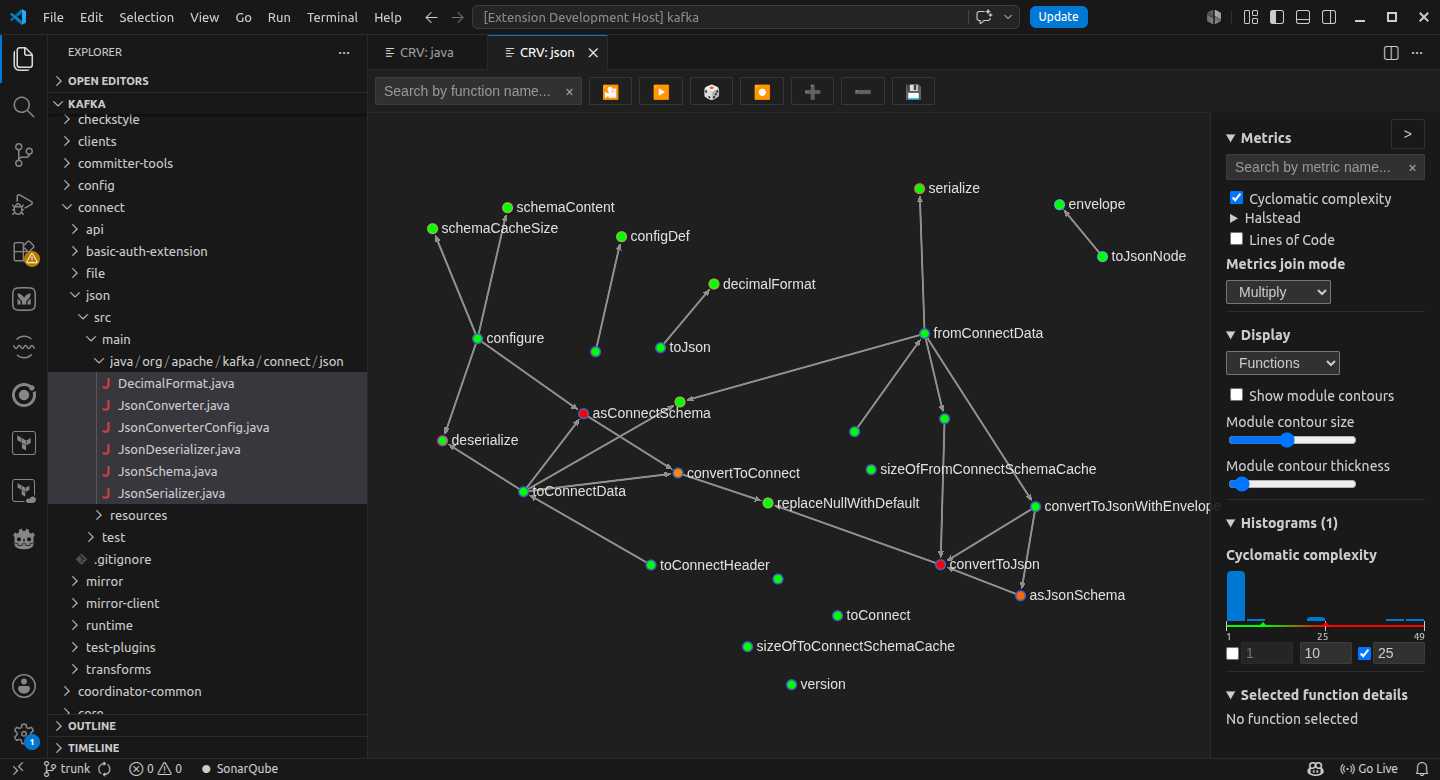
Task: Open the Accounts menu in activity bar
Action: [x=24, y=686]
